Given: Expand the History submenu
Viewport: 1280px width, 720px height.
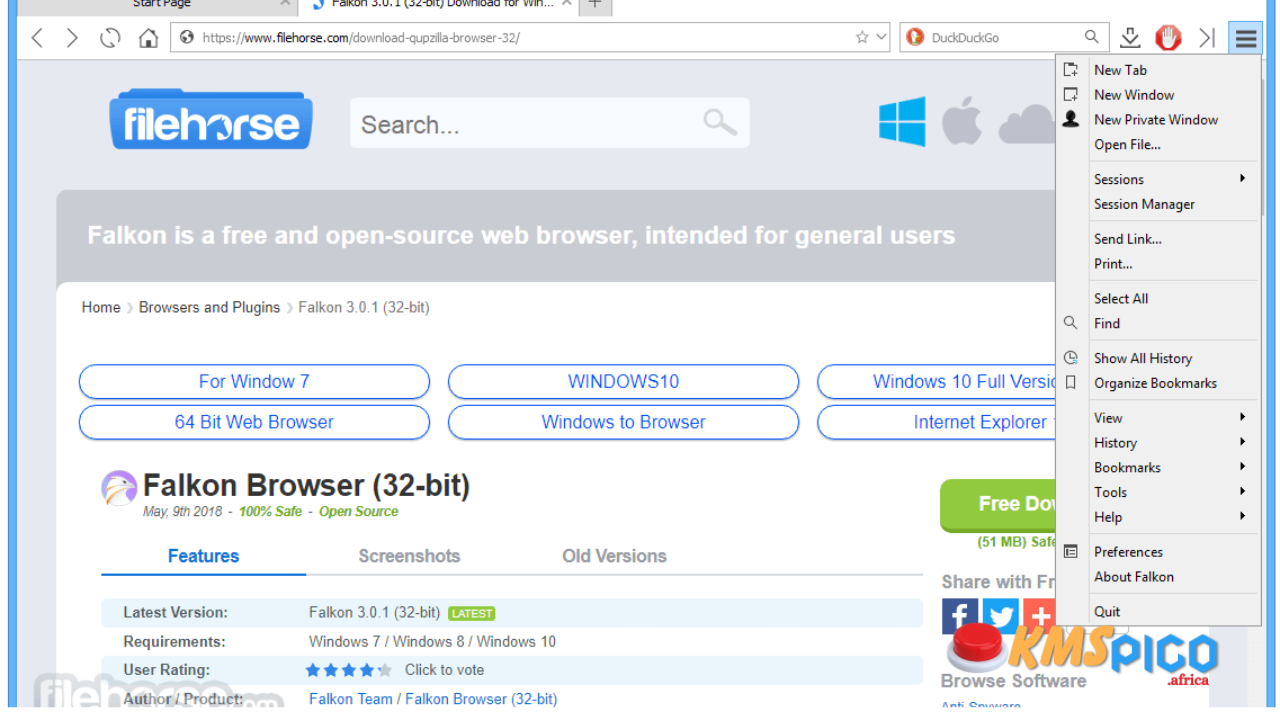Looking at the screenshot, I should click(1158, 443).
